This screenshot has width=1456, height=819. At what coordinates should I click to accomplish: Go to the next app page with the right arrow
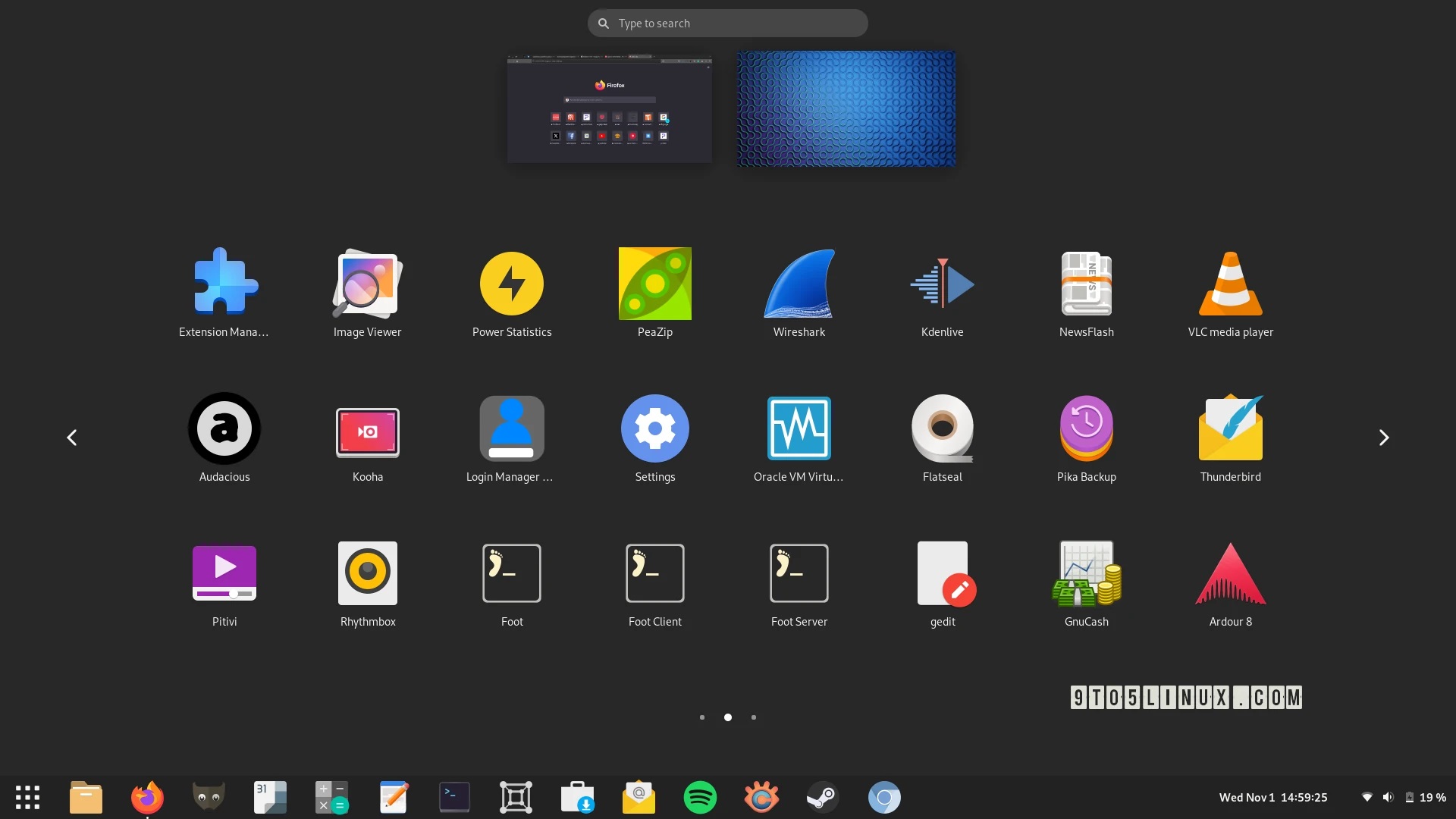click(x=1383, y=438)
